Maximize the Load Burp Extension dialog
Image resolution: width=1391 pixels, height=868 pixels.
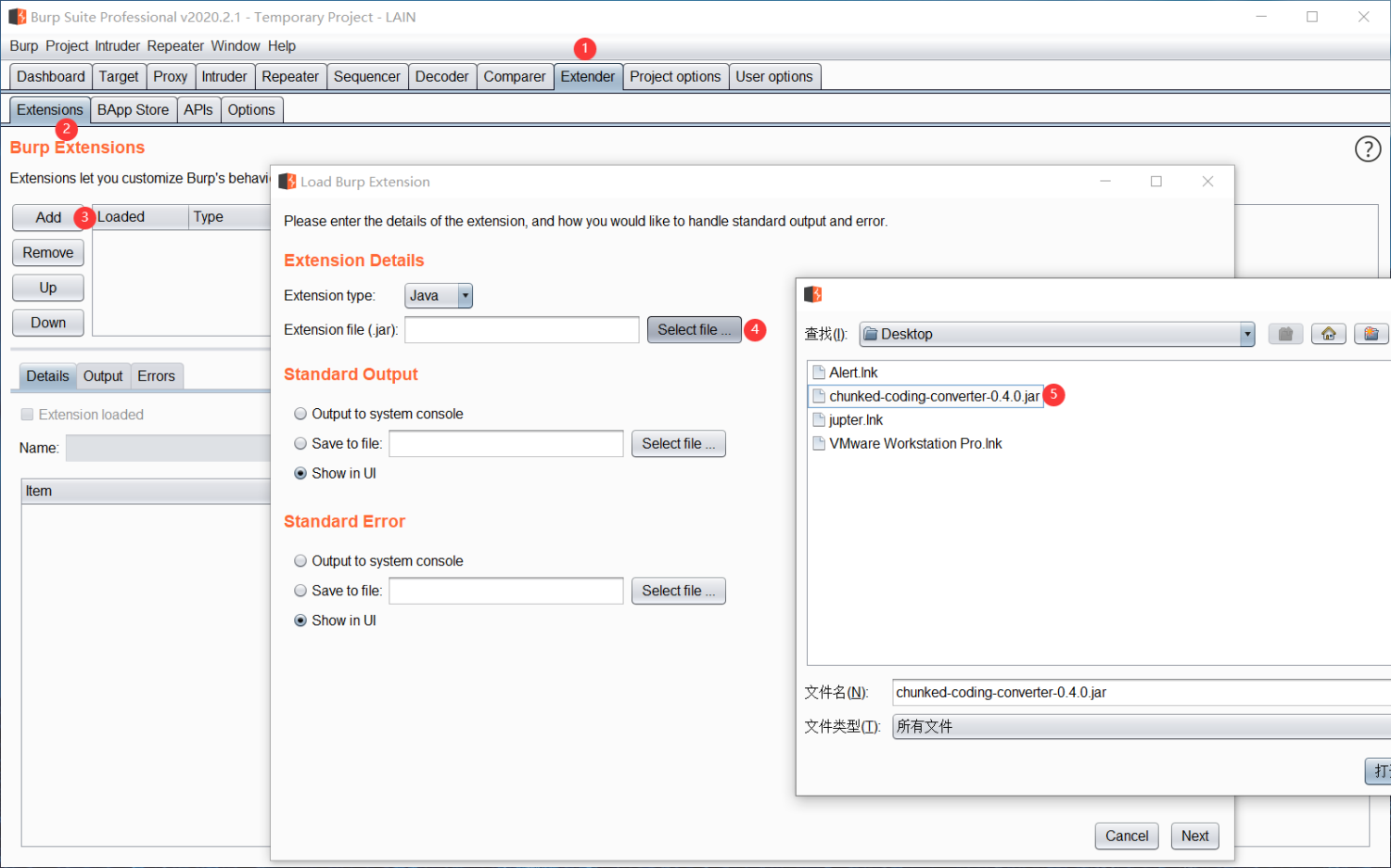(1156, 182)
